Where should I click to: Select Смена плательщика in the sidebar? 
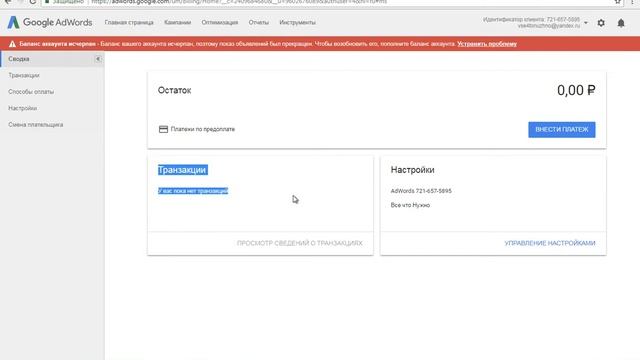click(36, 124)
